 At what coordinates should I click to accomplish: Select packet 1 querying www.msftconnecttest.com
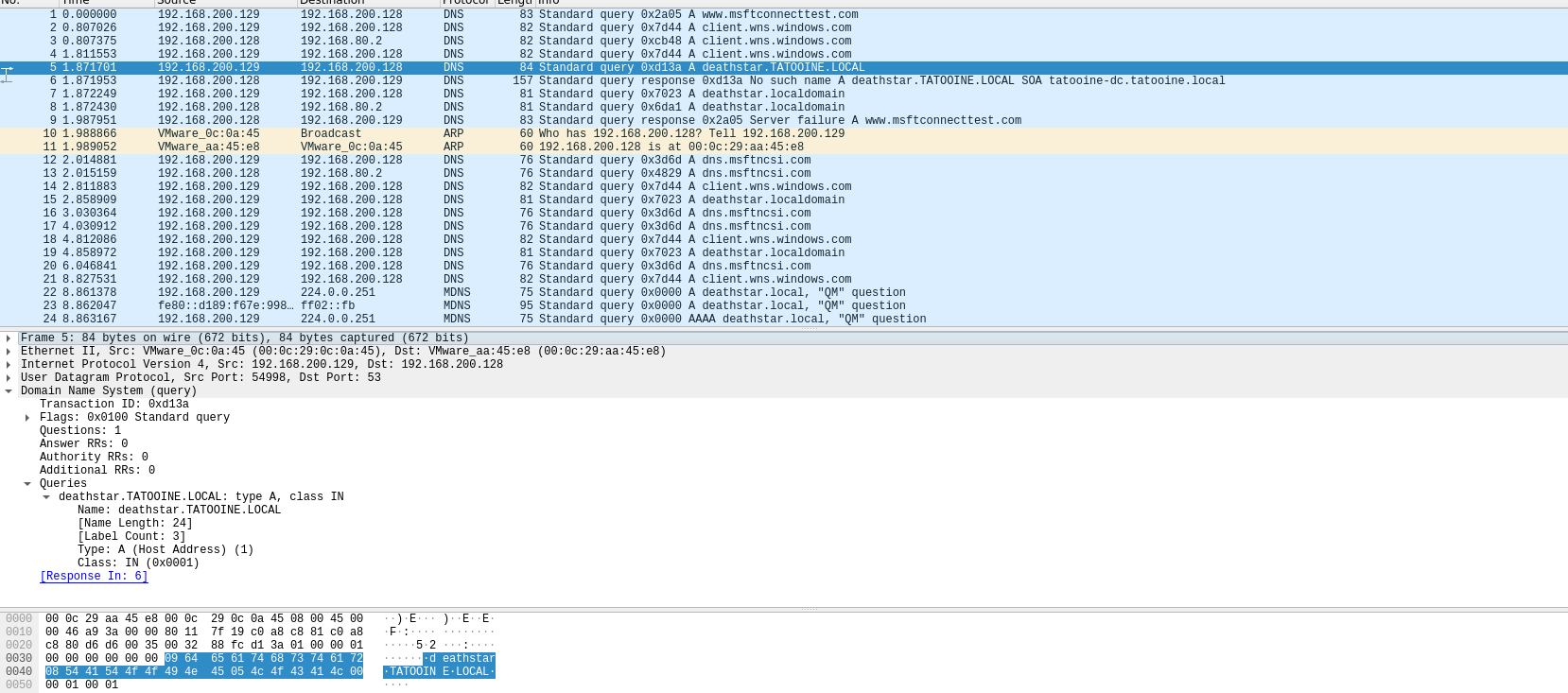pyautogui.click(x=784, y=15)
